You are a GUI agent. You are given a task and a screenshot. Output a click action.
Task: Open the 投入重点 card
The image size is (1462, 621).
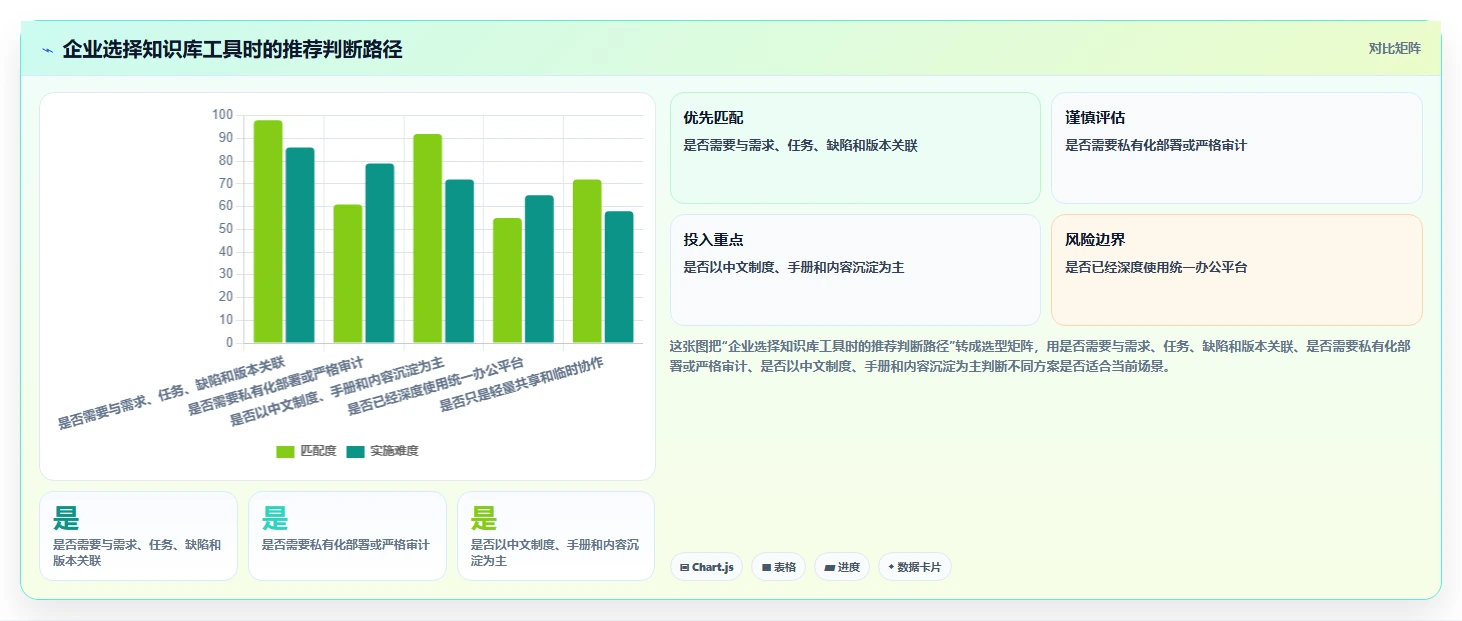click(x=855, y=270)
